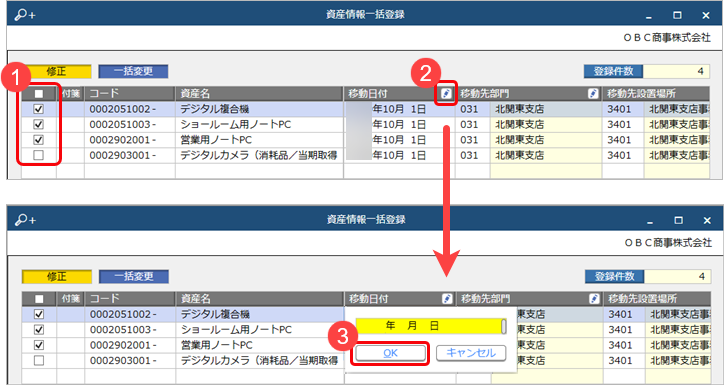The width and height of the screenshot is (724, 385).
Task: Uncheck デジタル複合機 row checkbox in lower window
Action: (x=39, y=314)
